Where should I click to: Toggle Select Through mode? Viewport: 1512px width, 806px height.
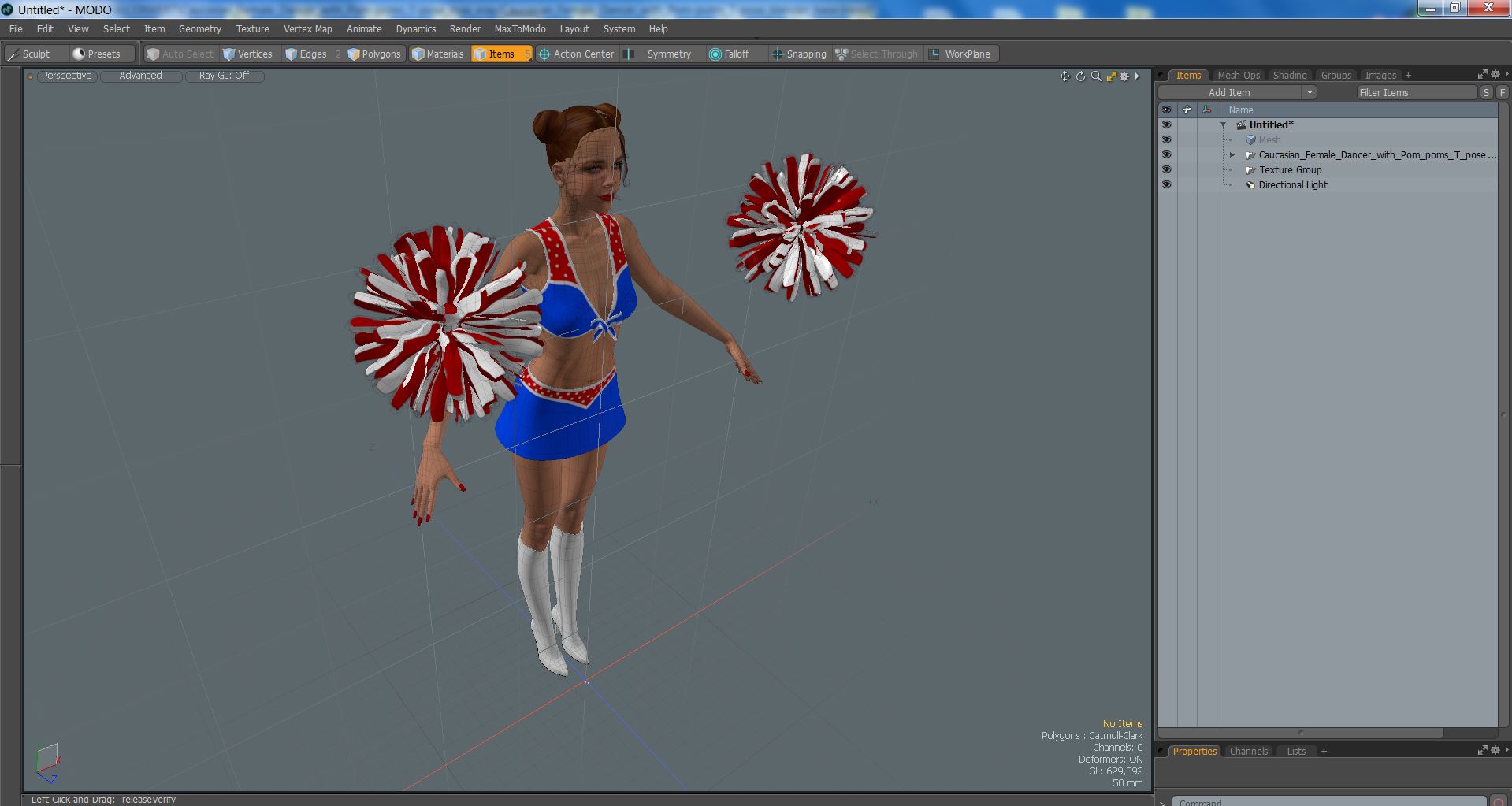(x=877, y=54)
